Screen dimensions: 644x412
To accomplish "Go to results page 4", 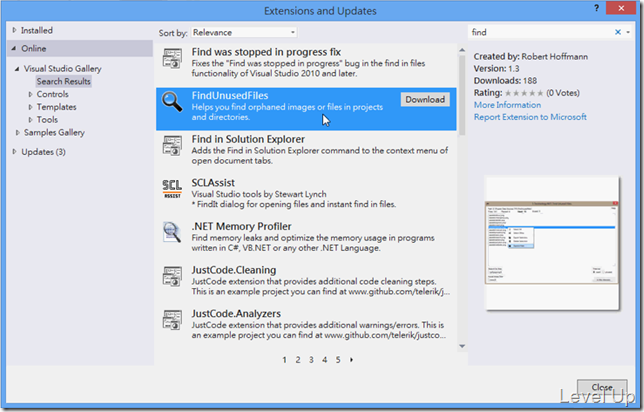I will point(324,360).
